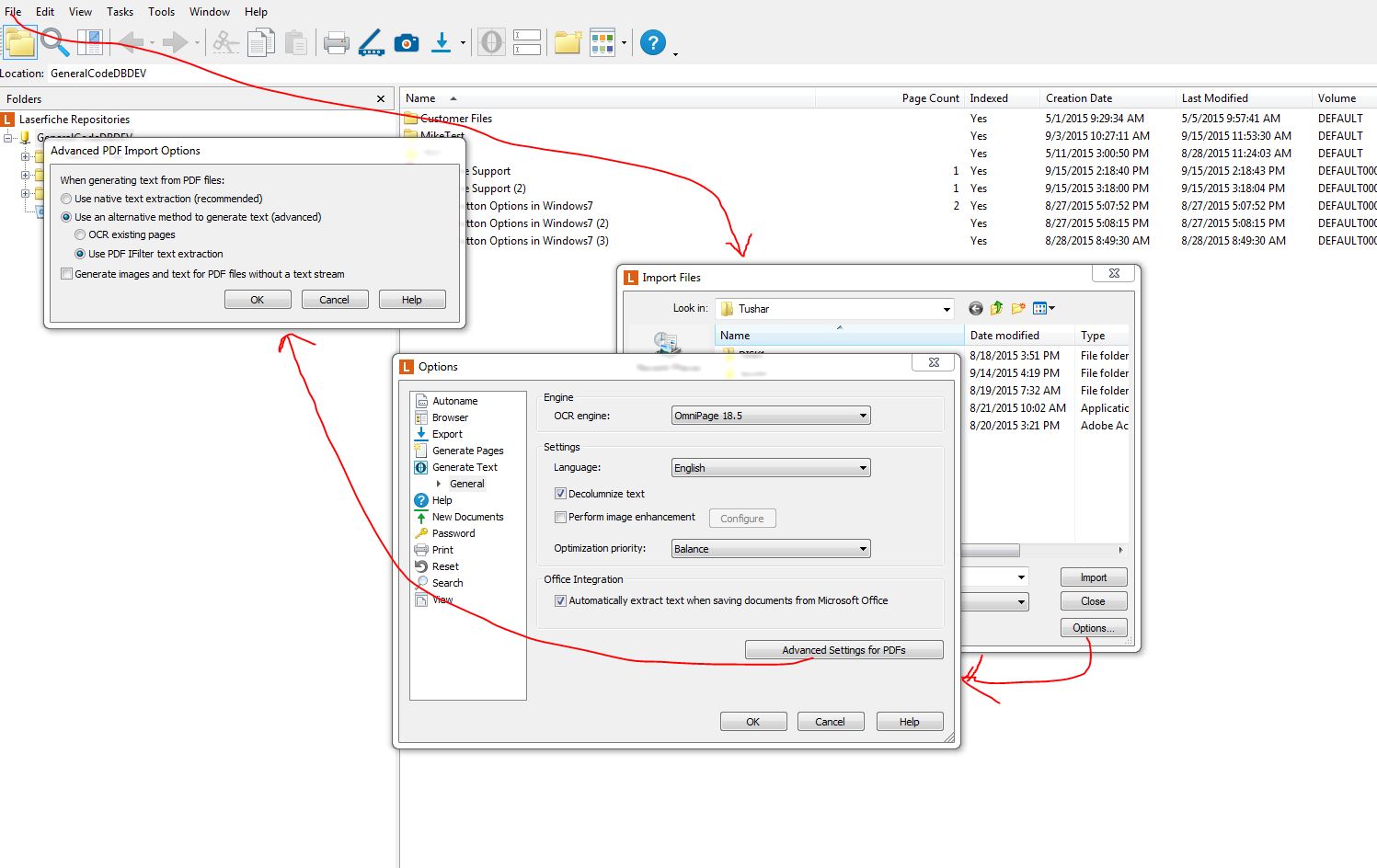Click the camera Snapshot toolbar icon
Viewport: 1377px width, 868px height.
[x=406, y=43]
